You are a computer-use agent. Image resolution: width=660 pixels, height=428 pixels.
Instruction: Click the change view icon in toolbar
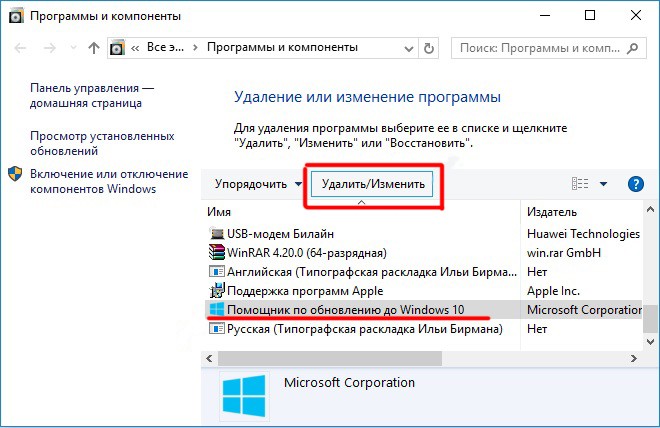(580, 183)
